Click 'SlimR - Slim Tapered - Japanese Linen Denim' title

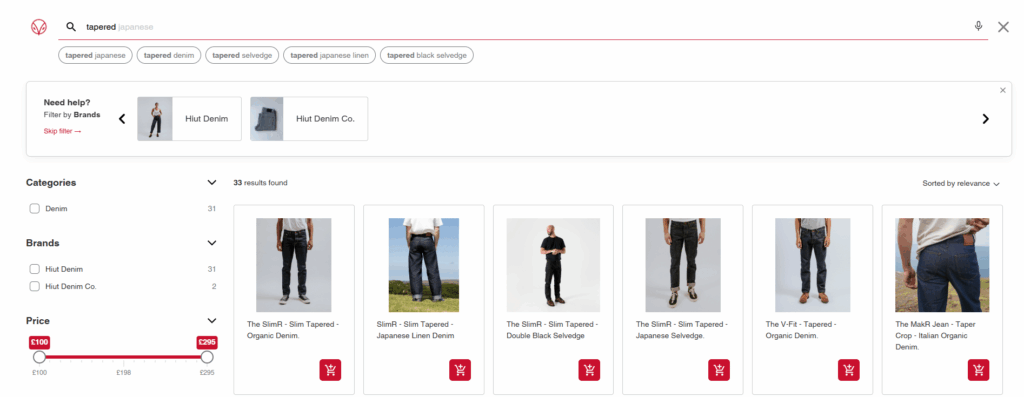[x=415, y=330]
